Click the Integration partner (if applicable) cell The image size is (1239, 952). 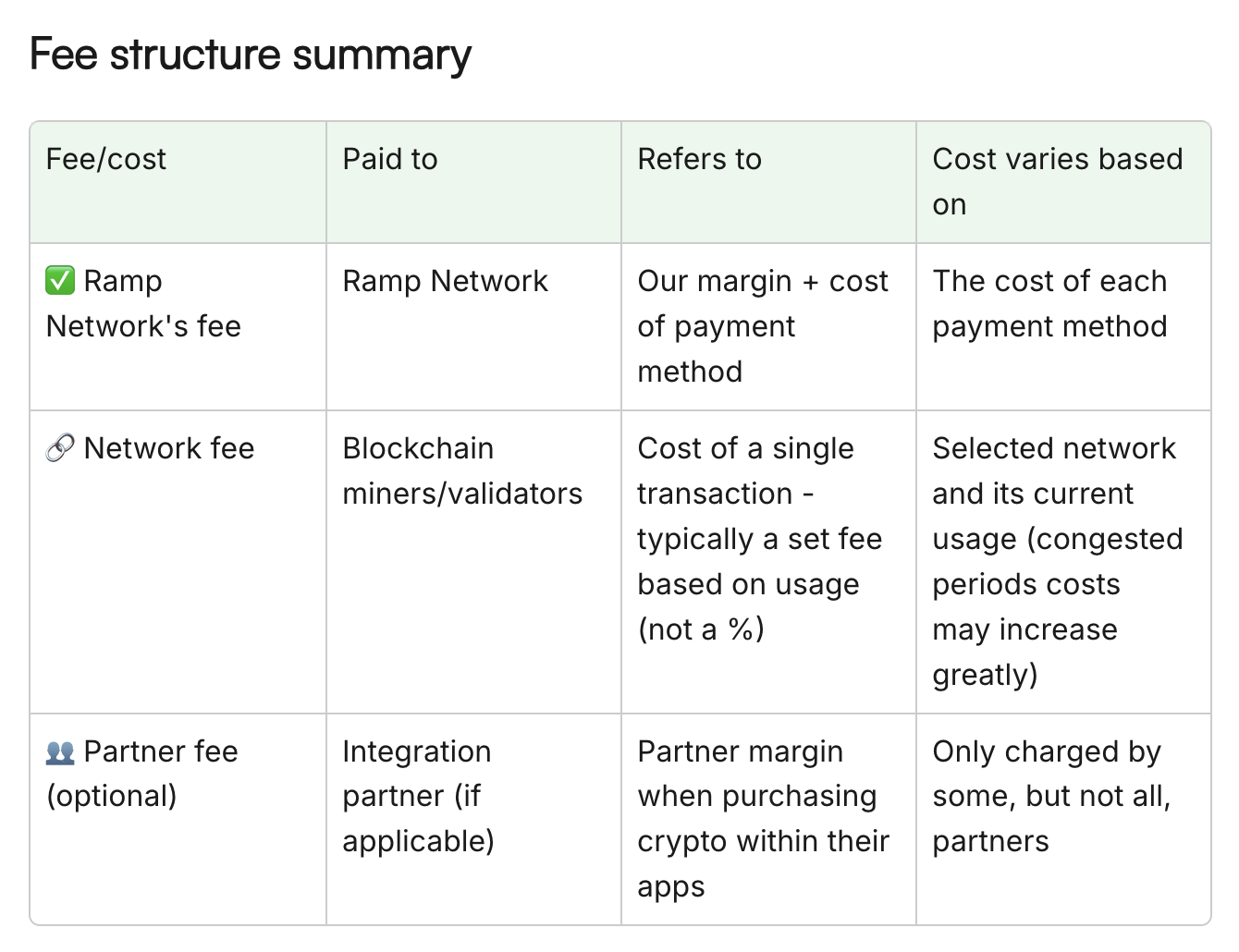(x=419, y=796)
